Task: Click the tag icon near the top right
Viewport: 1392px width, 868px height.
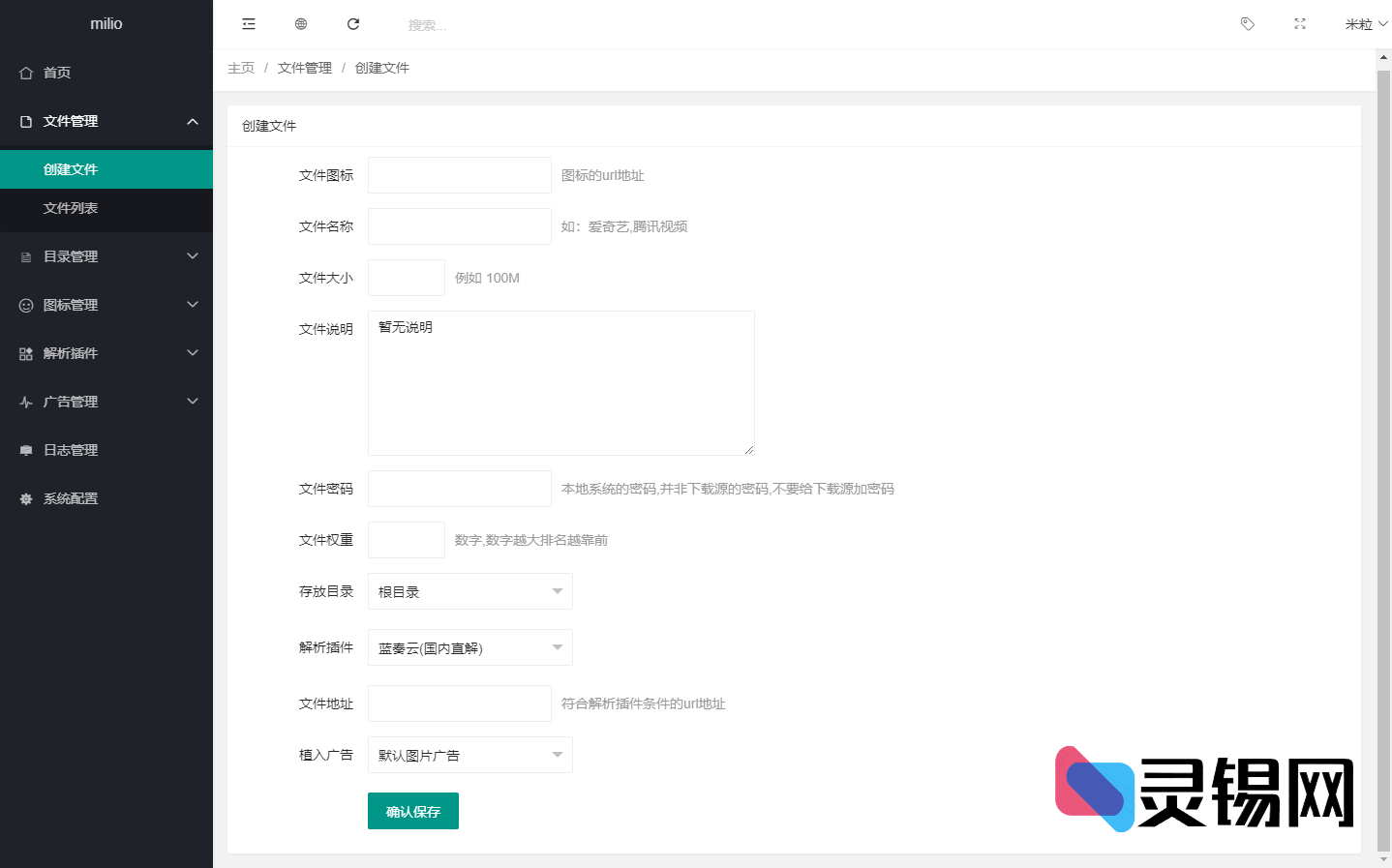Action: click(x=1247, y=23)
